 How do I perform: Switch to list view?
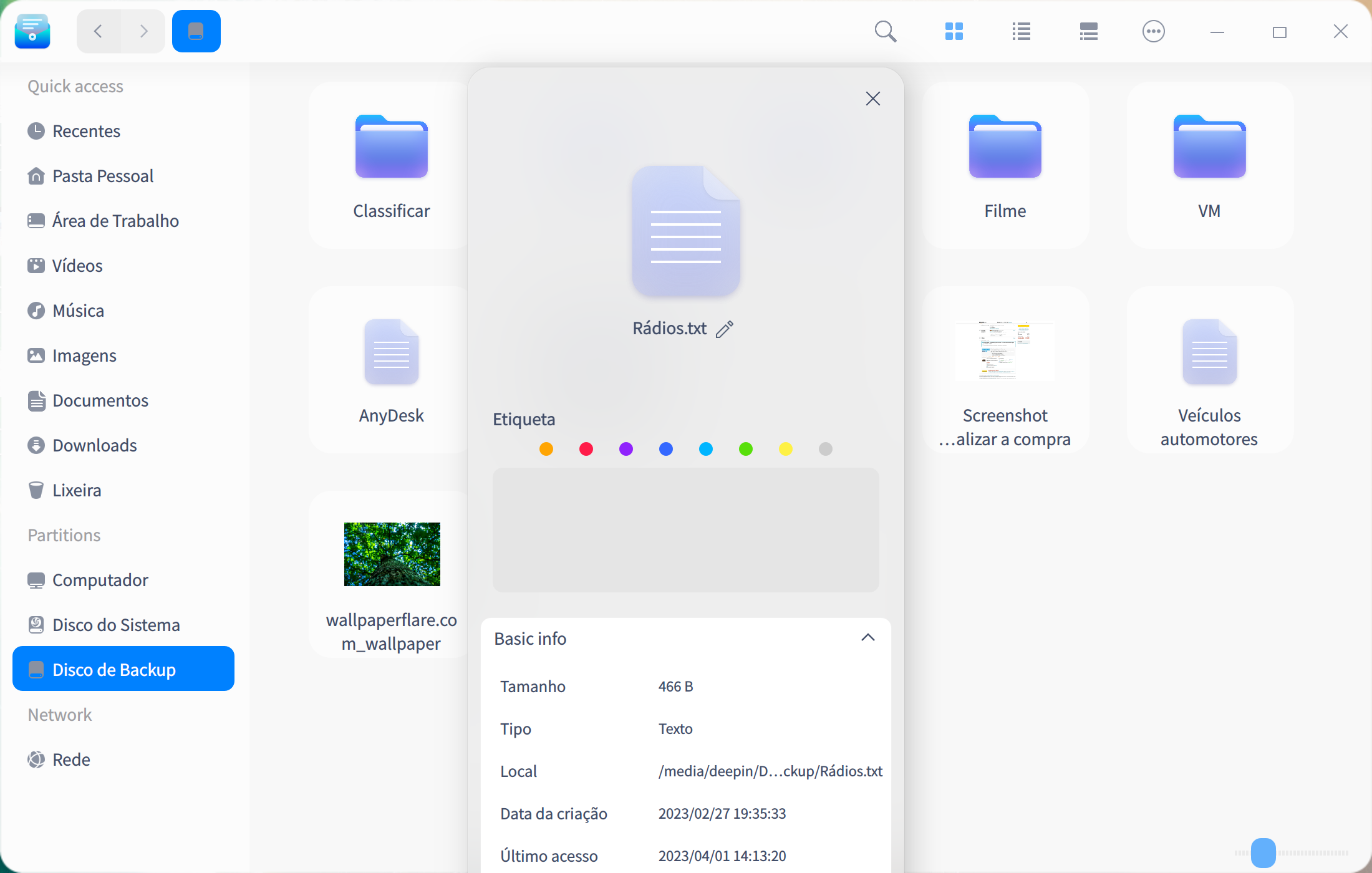click(x=1020, y=31)
